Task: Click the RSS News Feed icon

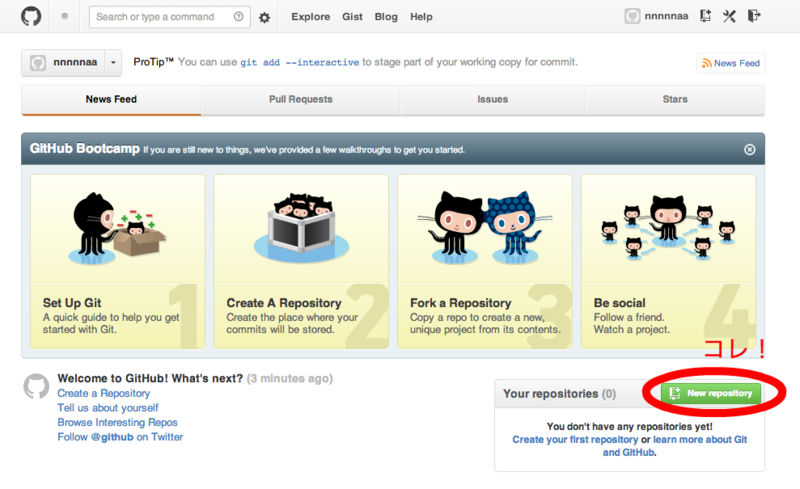Action: [x=707, y=63]
